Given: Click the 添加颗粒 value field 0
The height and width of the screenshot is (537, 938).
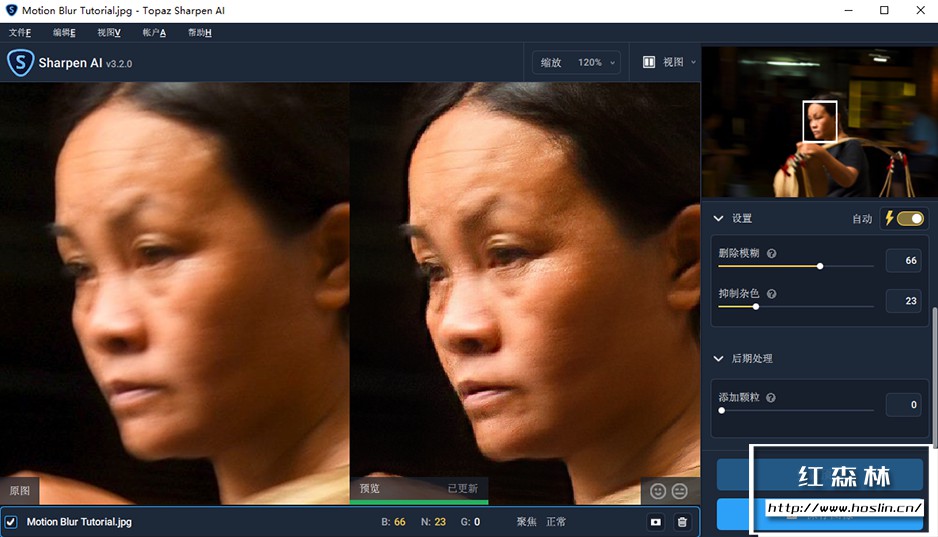Looking at the screenshot, I should [903, 405].
